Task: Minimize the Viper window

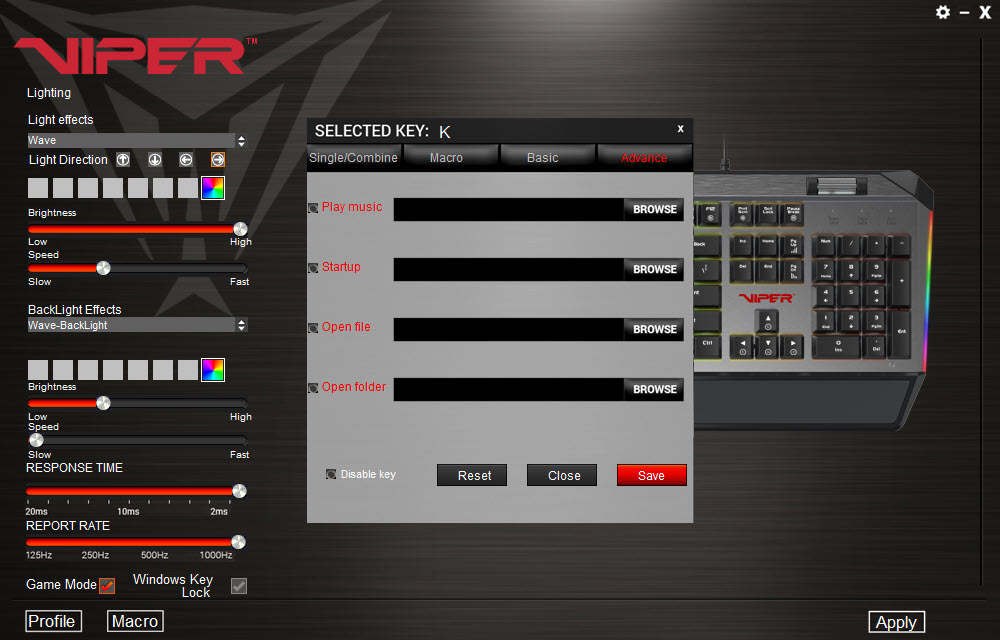Action: [x=964, y=13]
